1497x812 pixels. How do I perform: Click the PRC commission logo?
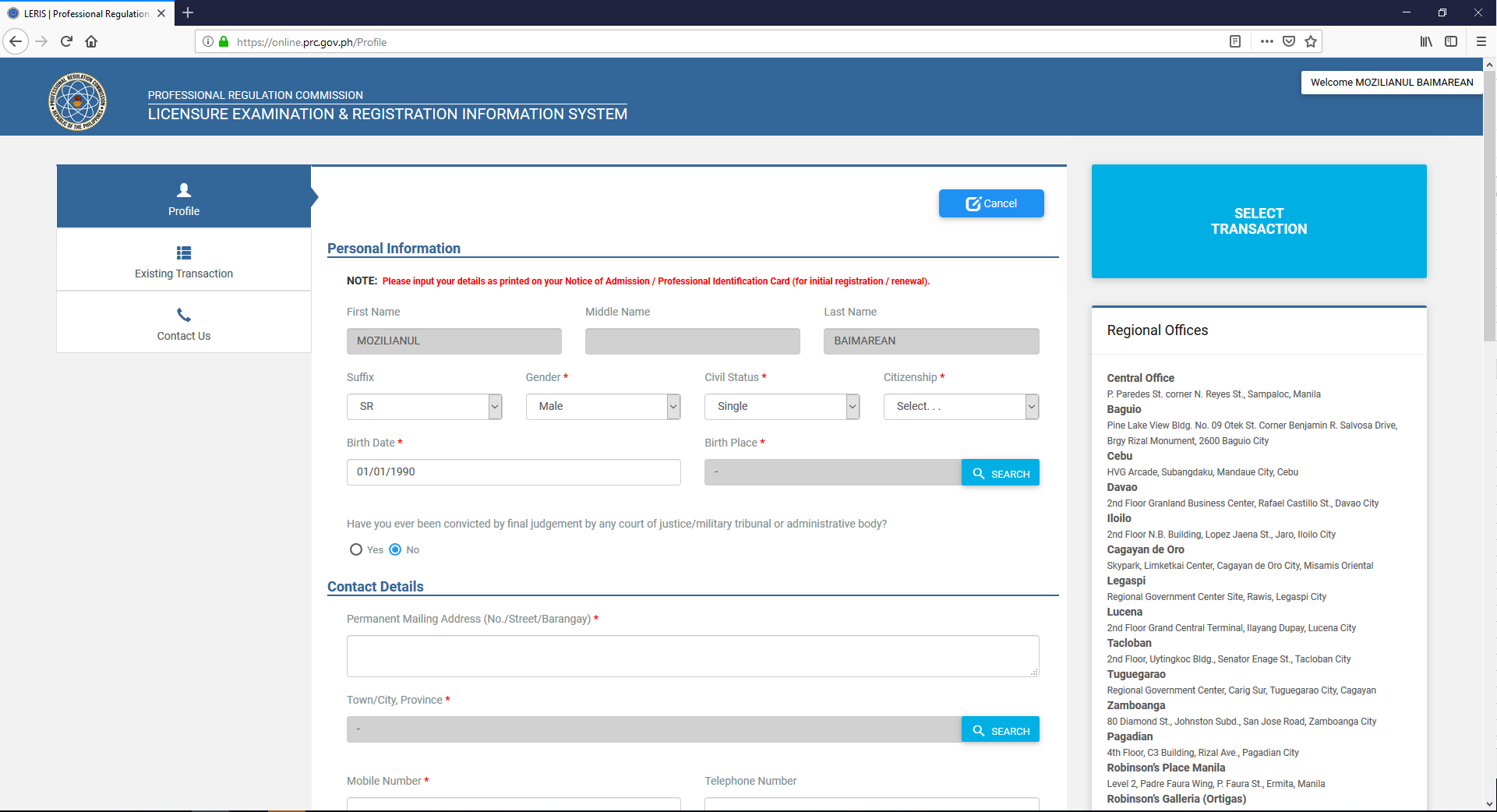(x=77, y=101)
